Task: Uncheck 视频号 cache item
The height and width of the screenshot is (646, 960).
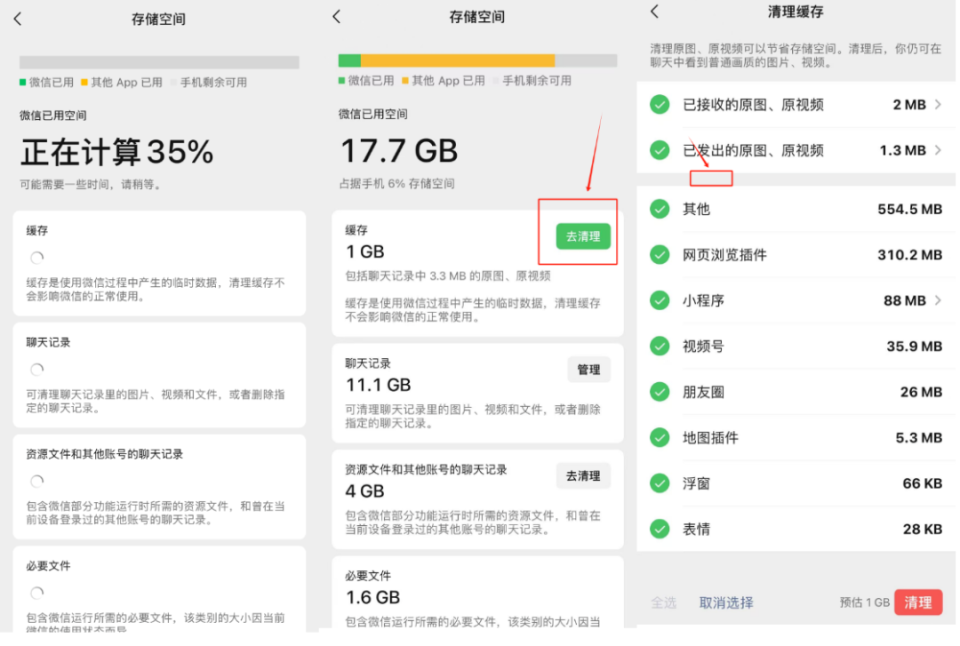Action: [659, 346]
